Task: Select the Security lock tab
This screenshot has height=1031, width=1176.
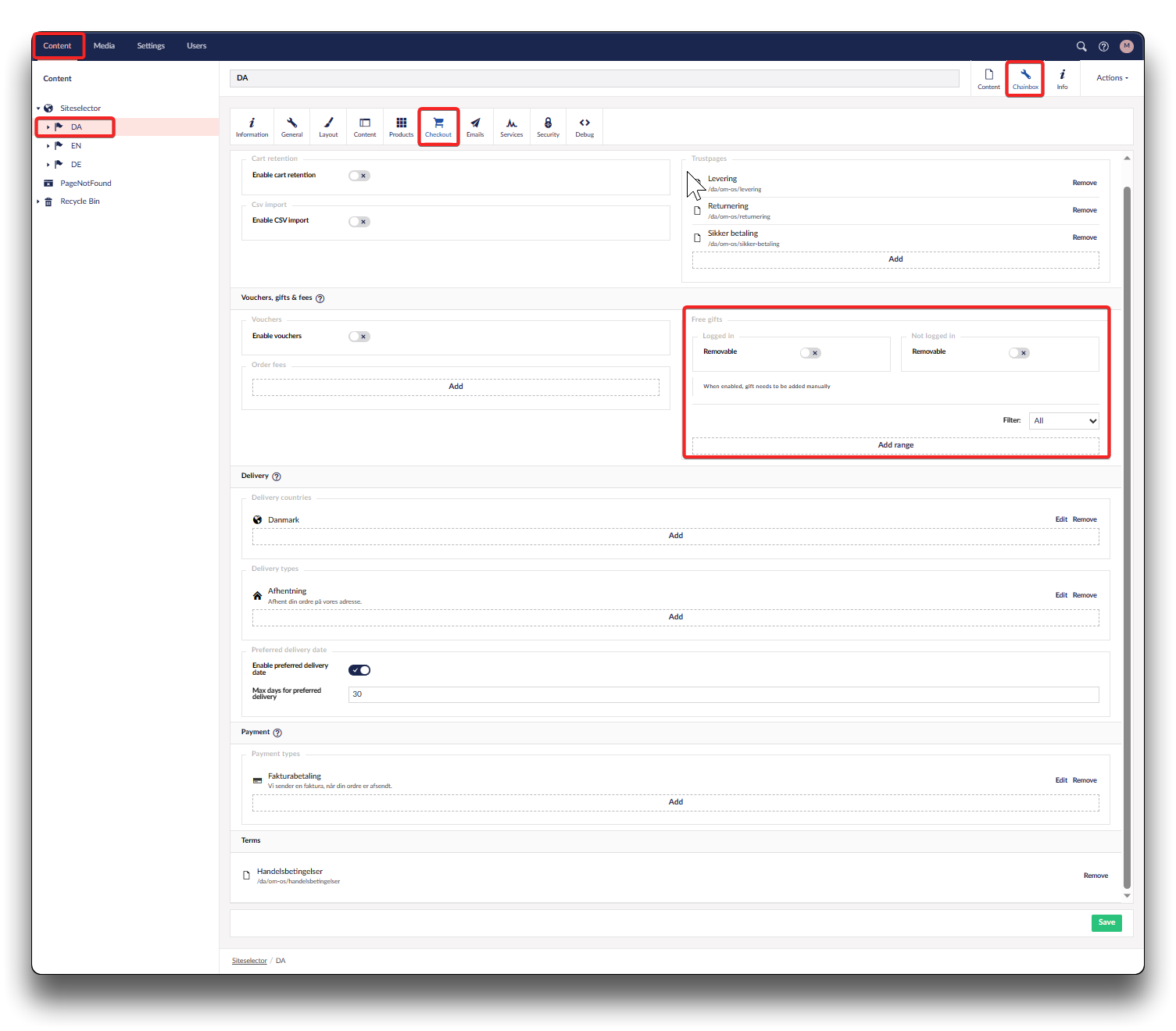Action: tap(548, 127)
